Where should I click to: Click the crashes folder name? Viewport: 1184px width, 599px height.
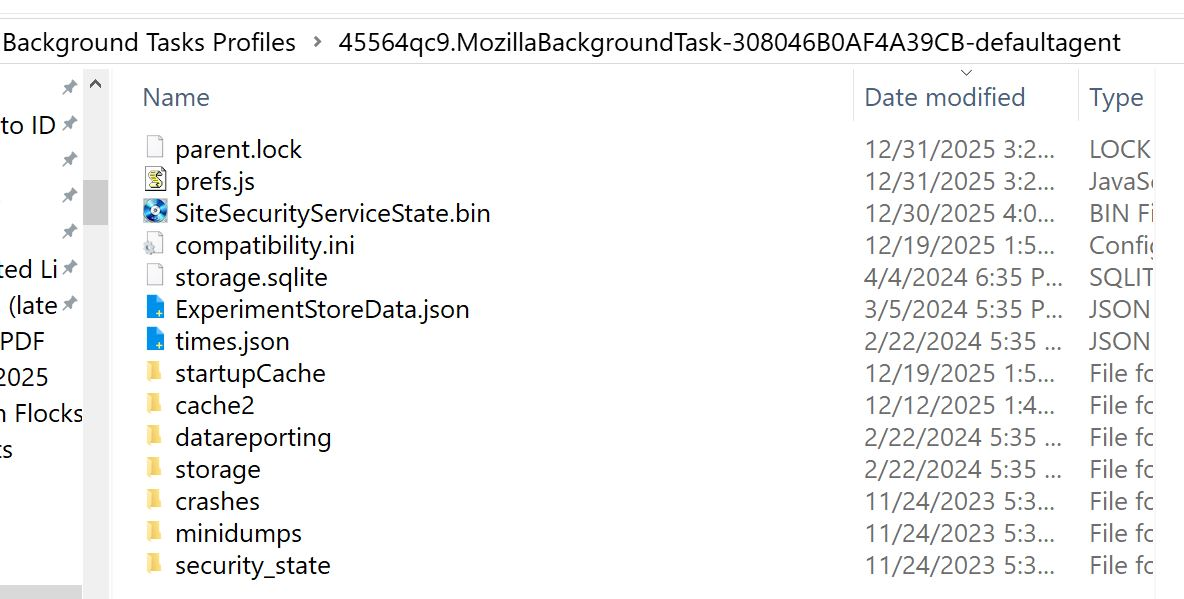[x=217, y=501]
